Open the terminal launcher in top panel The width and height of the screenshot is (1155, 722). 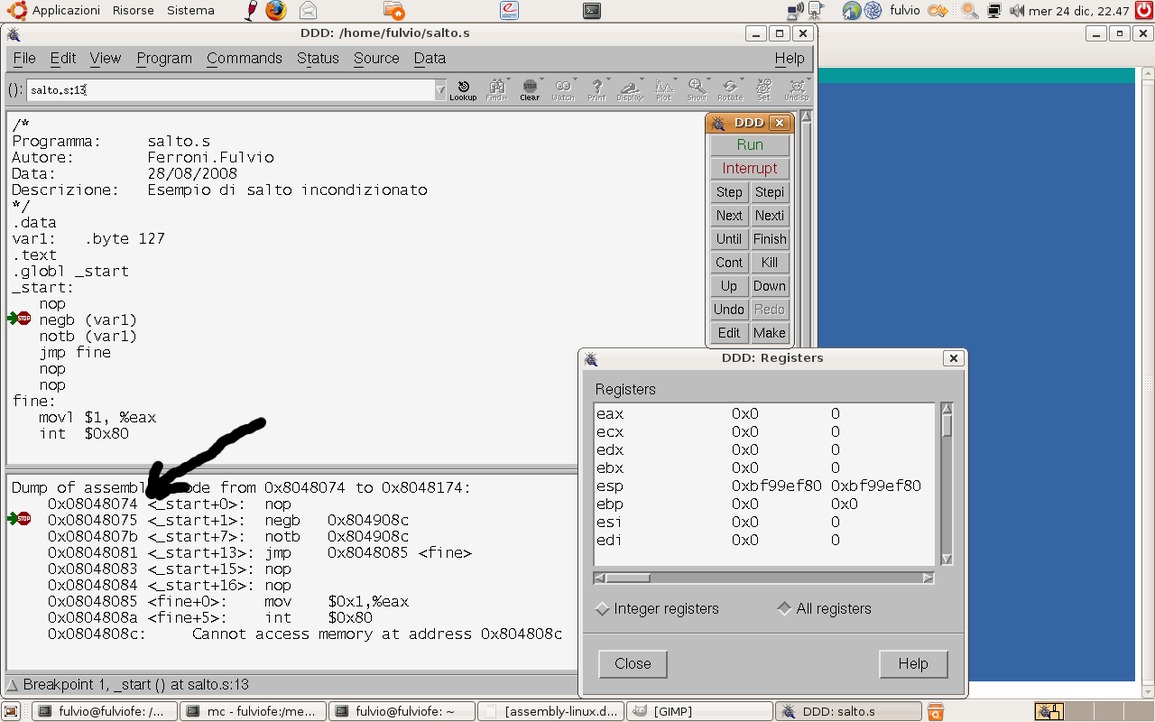pyautogui.click(x=591, y=10)
